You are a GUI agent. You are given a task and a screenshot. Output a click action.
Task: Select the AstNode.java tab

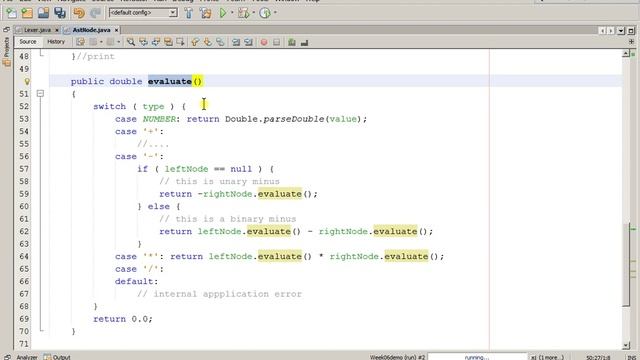coord(91,30)
